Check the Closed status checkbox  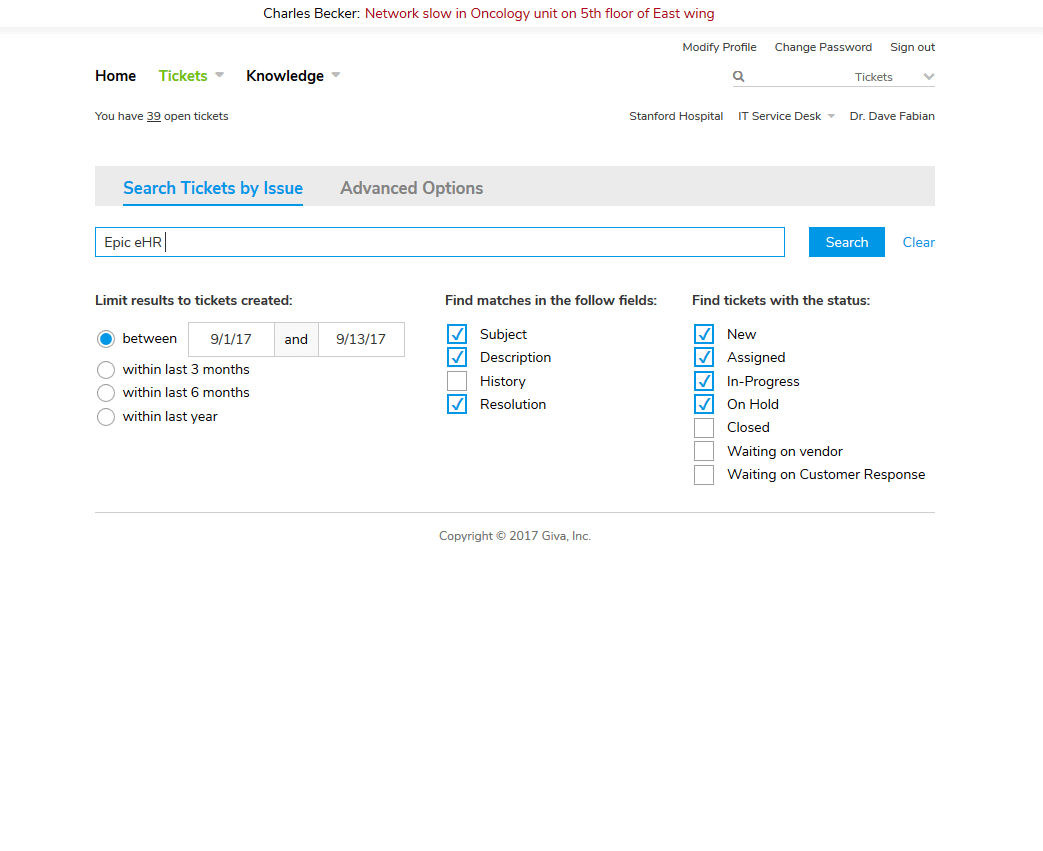pyautogui.click(x=704, y=428)
